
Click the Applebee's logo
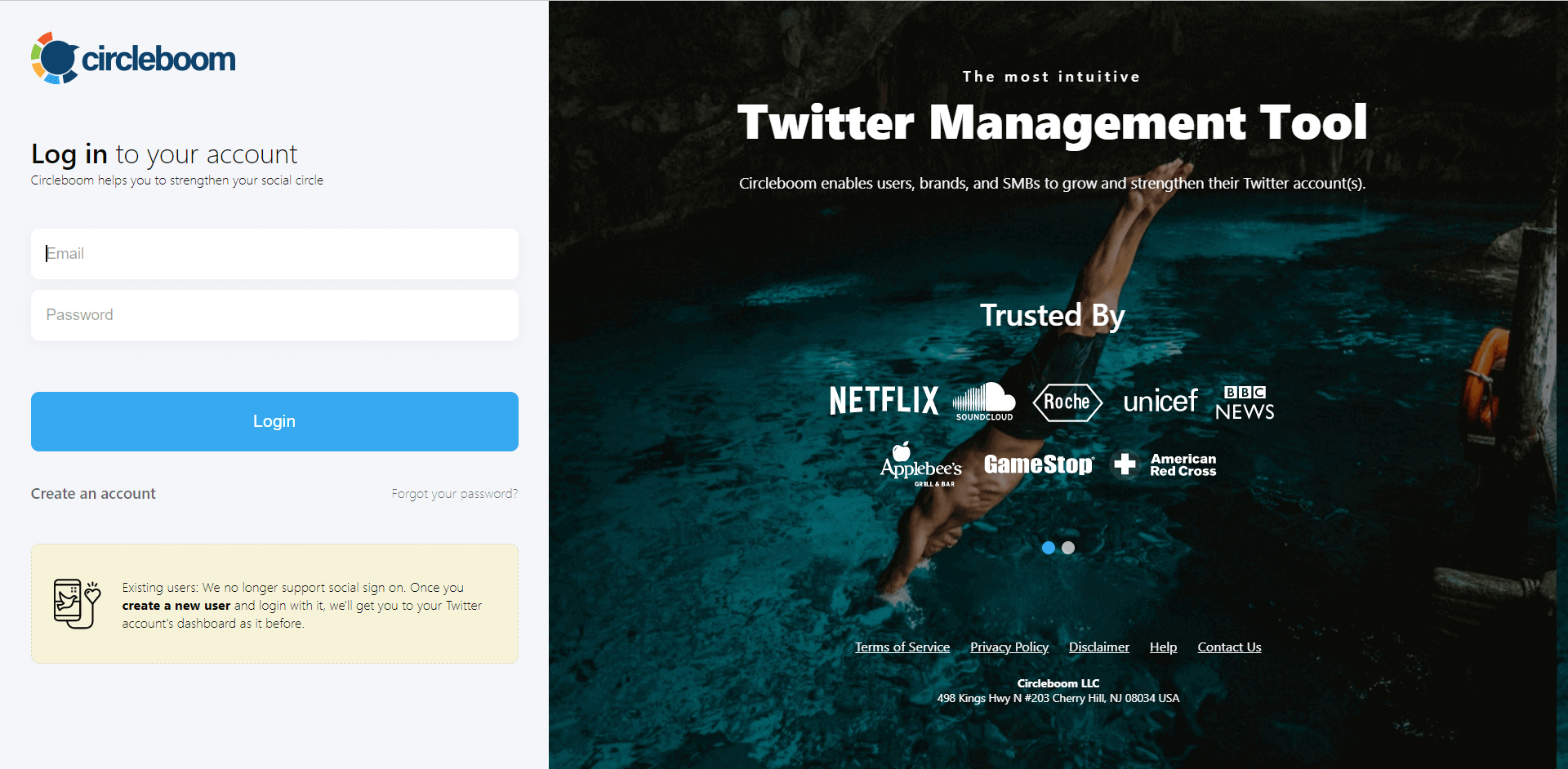click(921, 465)
